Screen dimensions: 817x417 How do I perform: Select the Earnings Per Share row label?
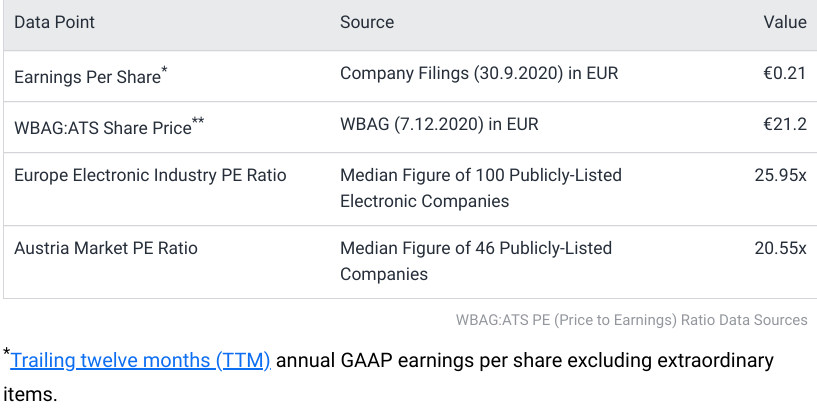pyautogui.click(x=86, y=75)
